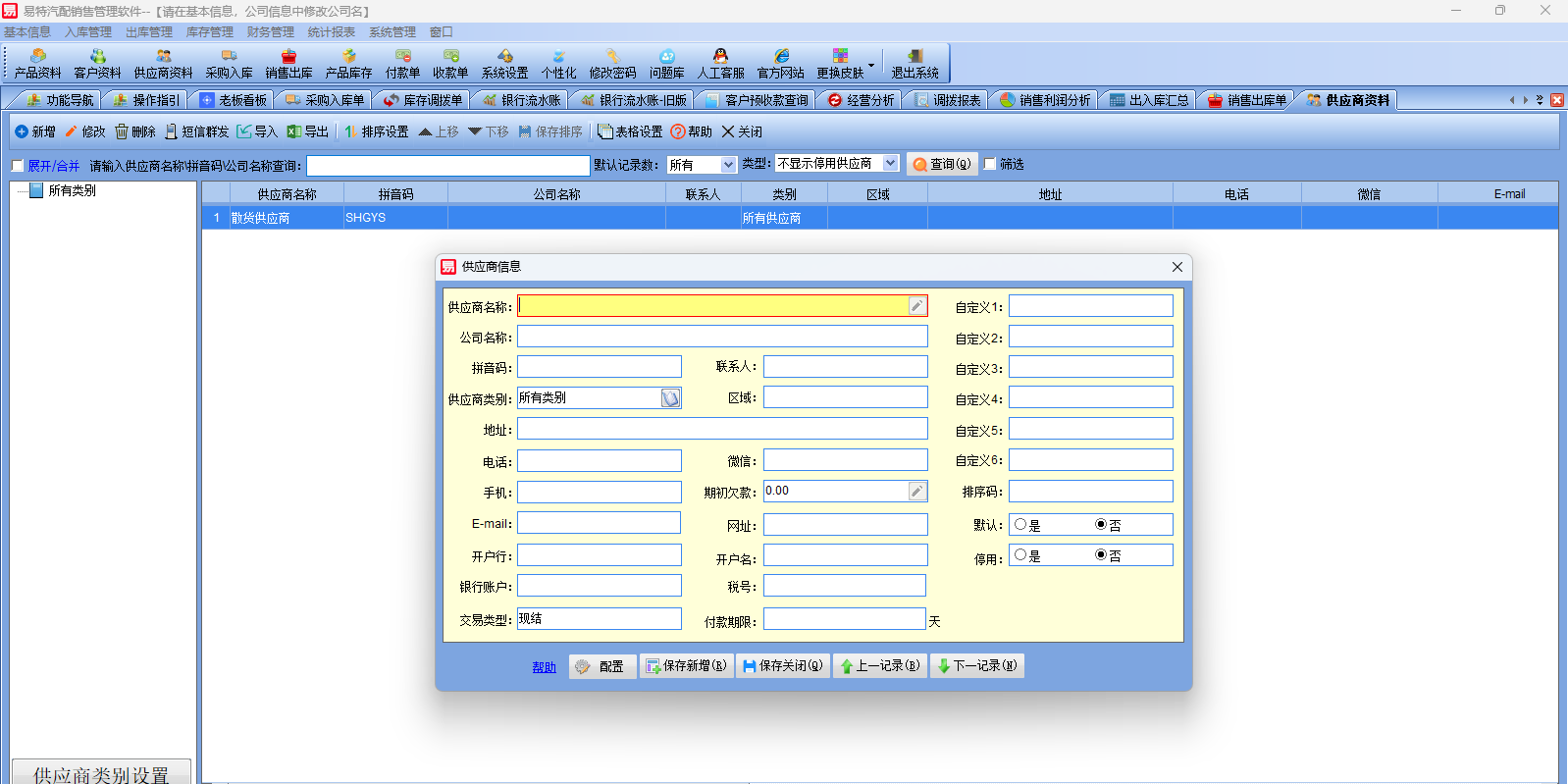Enable the 筛选 checkbox
This screenshot has height=784, width=1568.
990,164
